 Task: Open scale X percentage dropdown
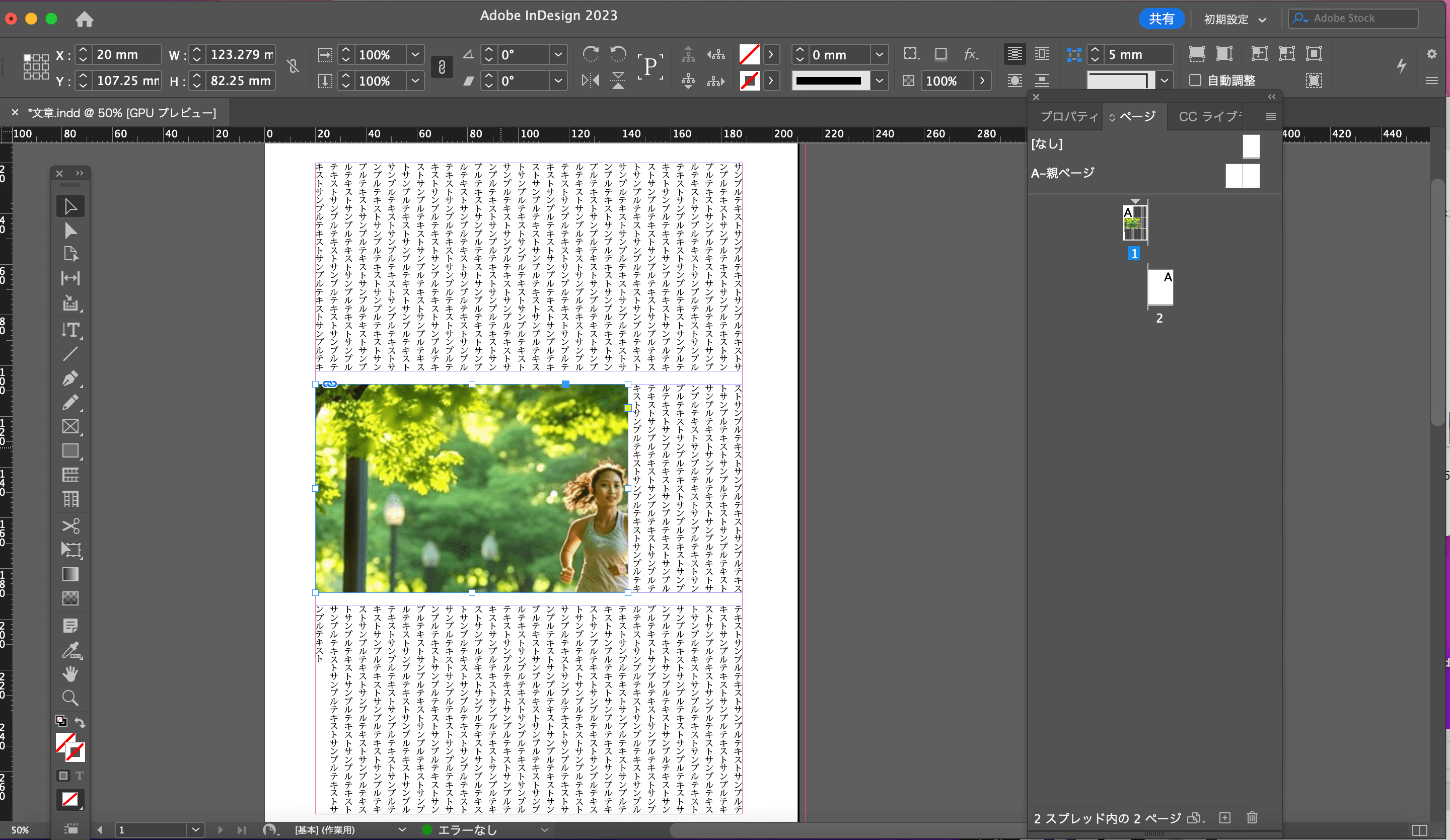click(x=415, y=55)
